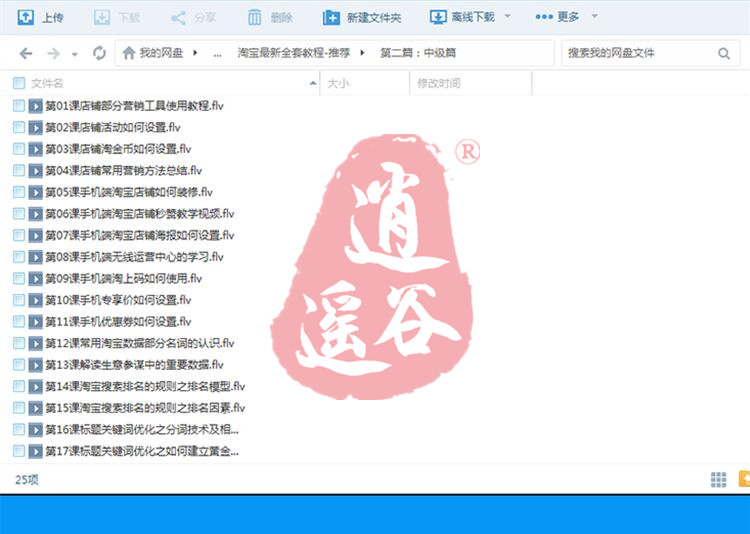Click the 第二篇：中级篇 breadcrumb
The image size is (750, 534).
tap(418, 53)
